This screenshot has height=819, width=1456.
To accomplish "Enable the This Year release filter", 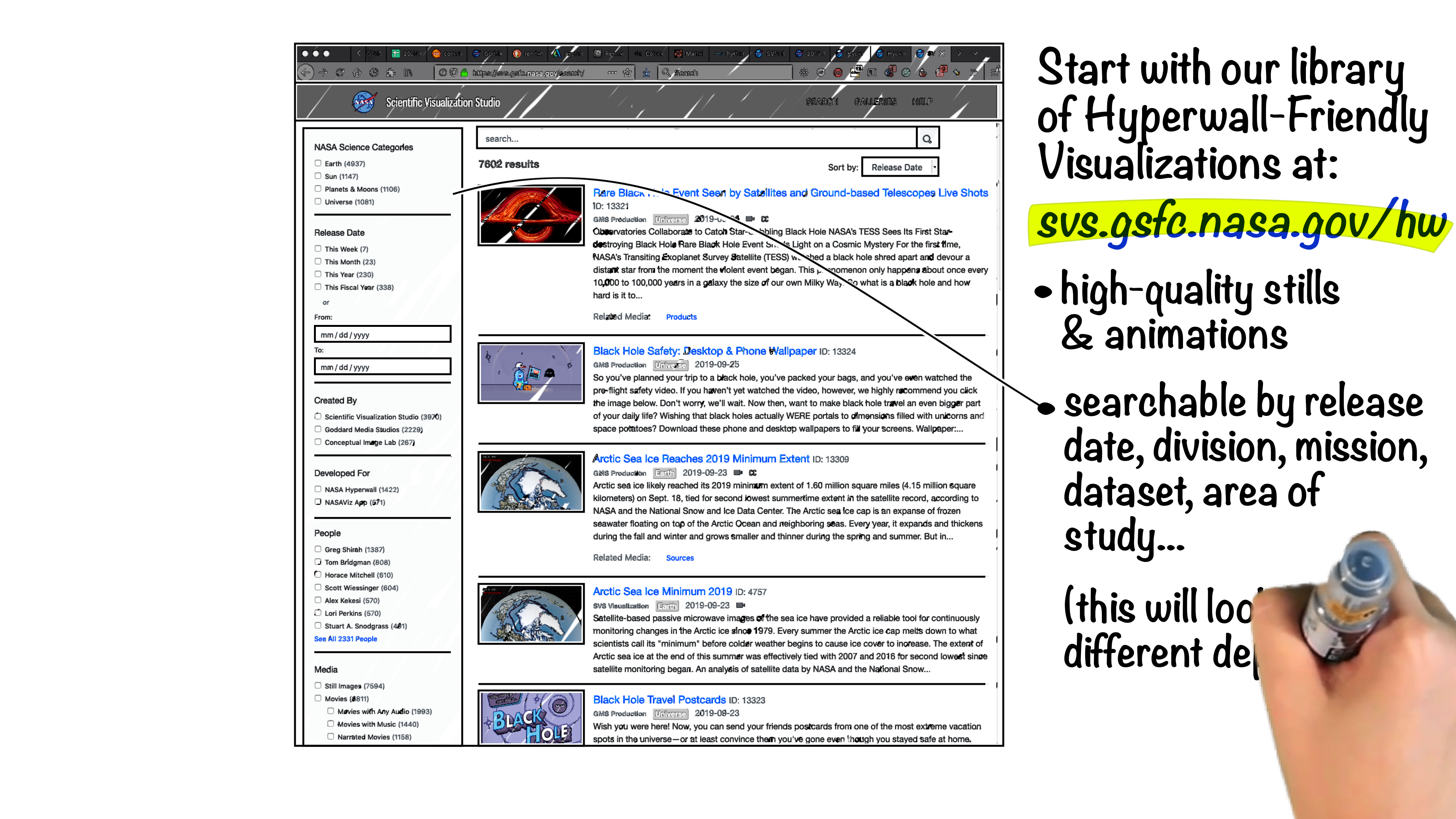I will (318, 274).
